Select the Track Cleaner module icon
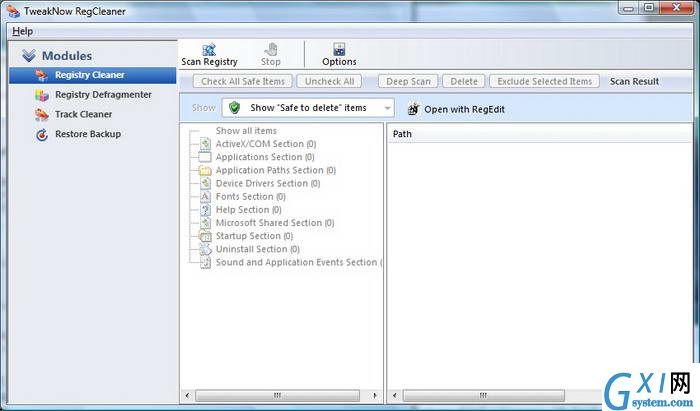Viewport: 700px width, 411px height. pyautogui.click(x=42, y=115)
